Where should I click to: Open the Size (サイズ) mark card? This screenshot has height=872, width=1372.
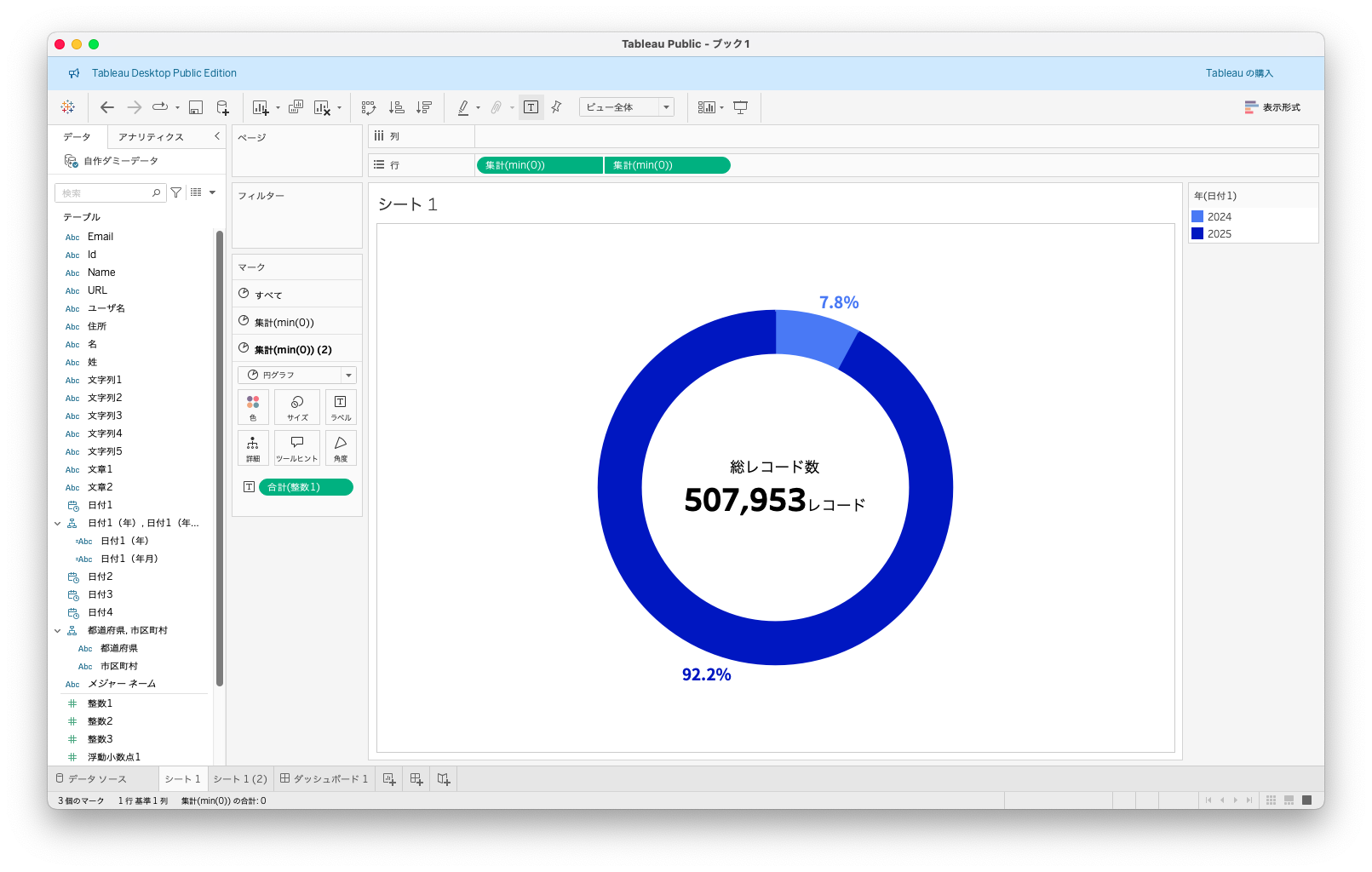coord(297,407)
